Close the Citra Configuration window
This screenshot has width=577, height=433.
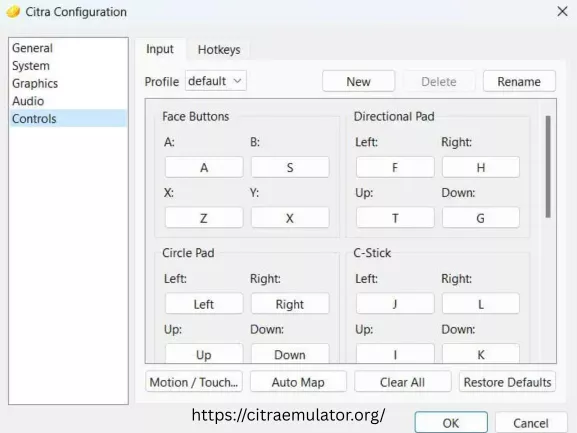(562, 11)
